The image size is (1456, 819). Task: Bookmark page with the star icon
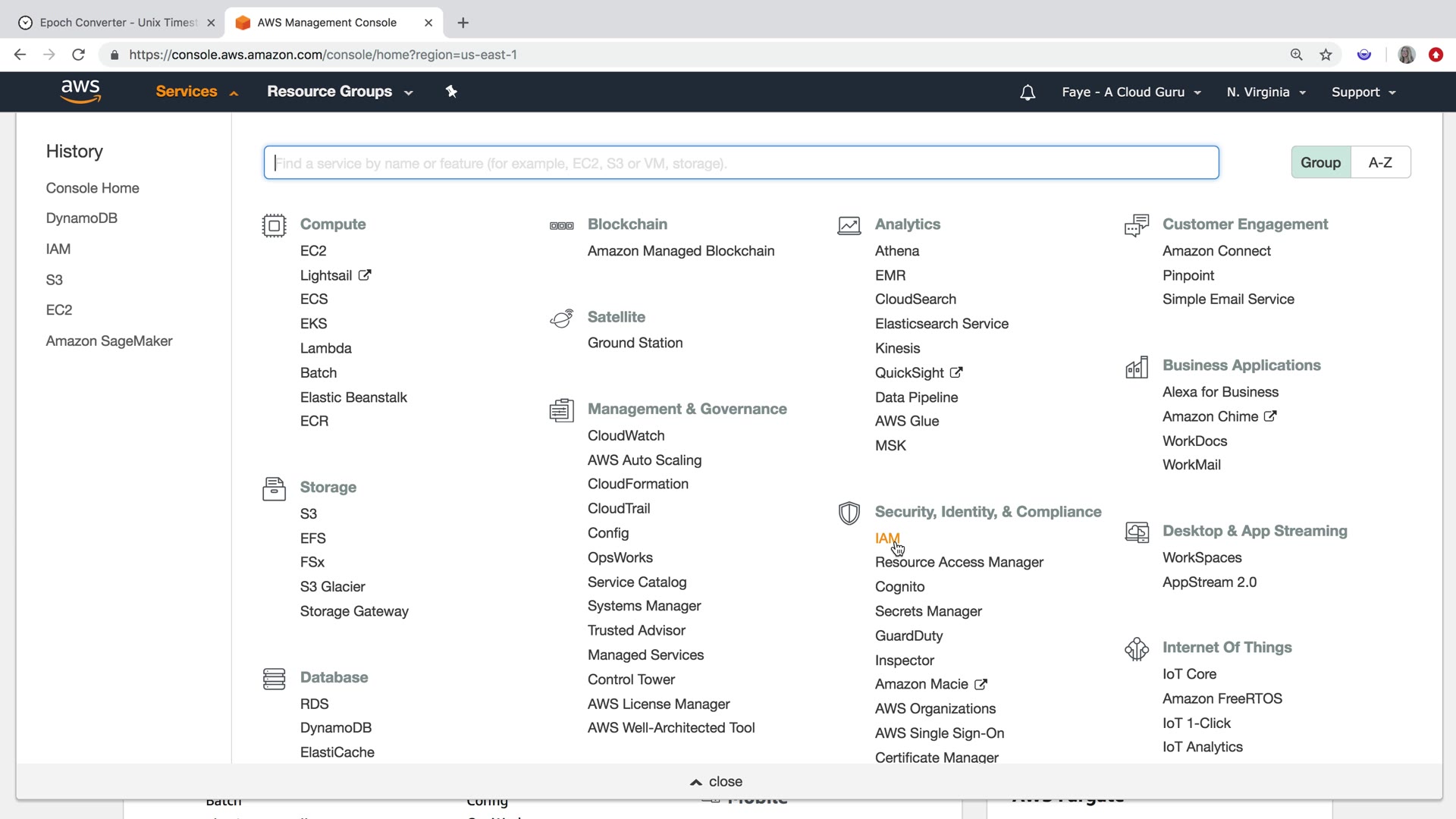[x=1326, y=55]
